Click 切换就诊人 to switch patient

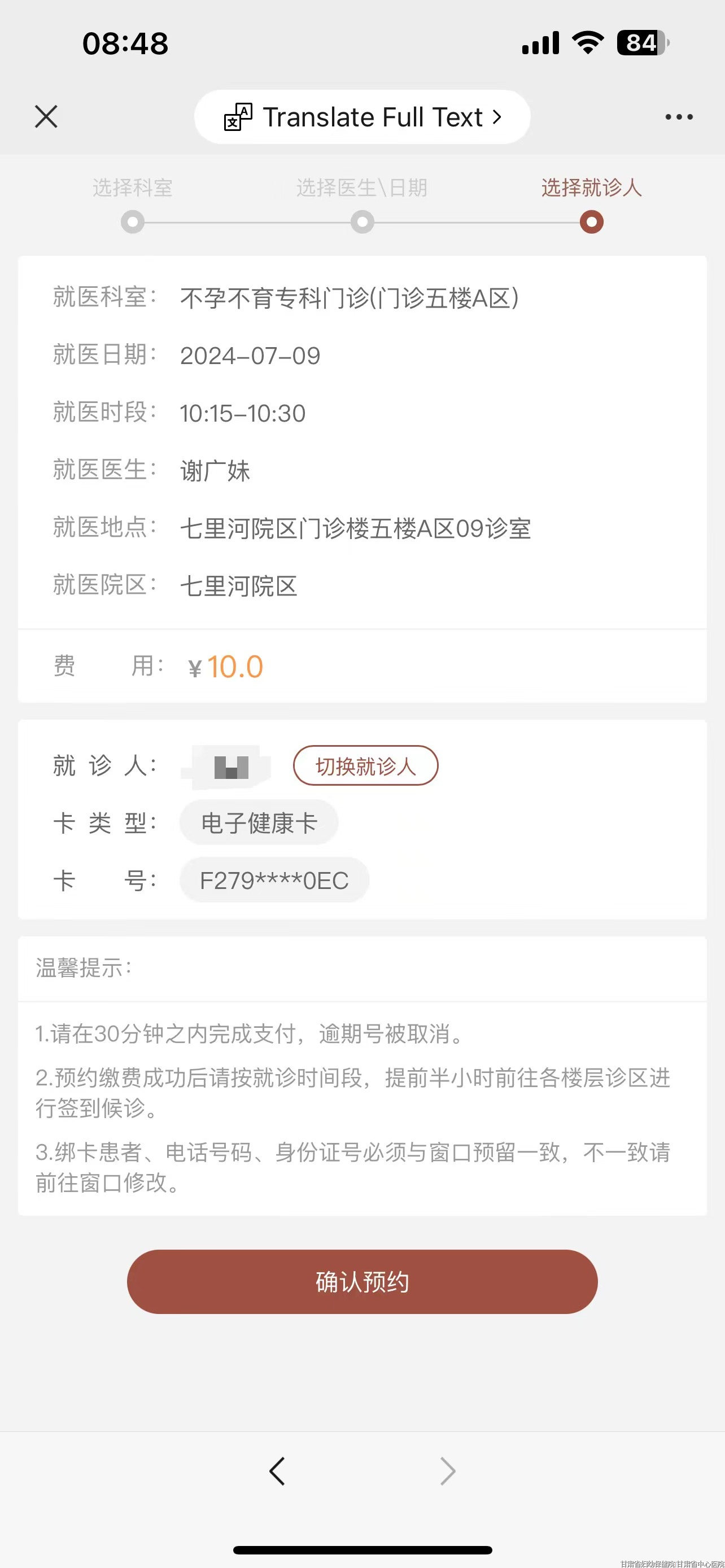coord(366,766)
